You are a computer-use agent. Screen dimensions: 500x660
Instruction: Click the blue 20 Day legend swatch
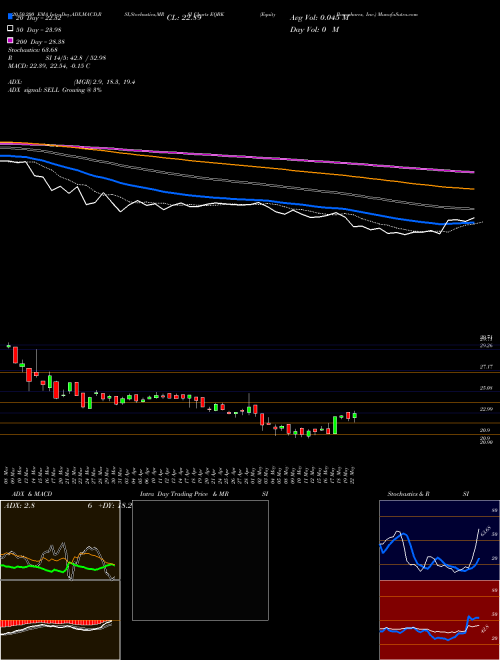pyautogui.click(x=10, y=17)
